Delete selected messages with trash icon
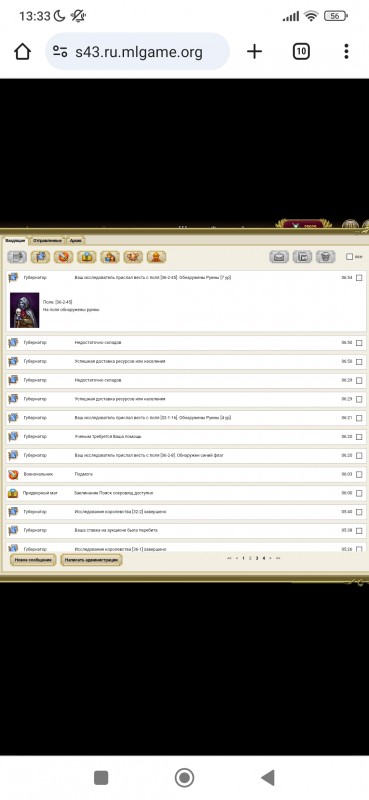Screen dimensions: 369x800 [326, 257]
